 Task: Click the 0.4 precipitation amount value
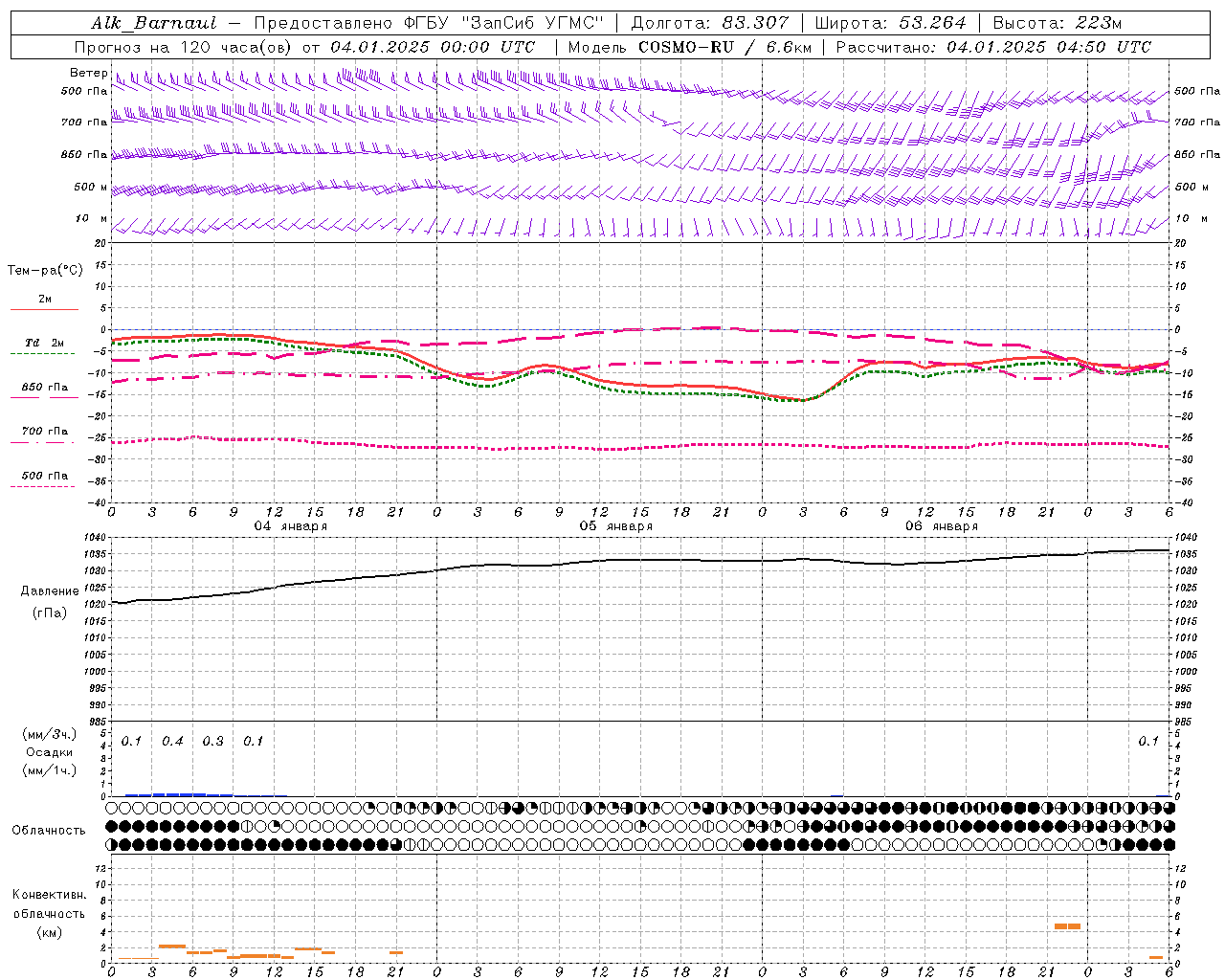point(172,741)
